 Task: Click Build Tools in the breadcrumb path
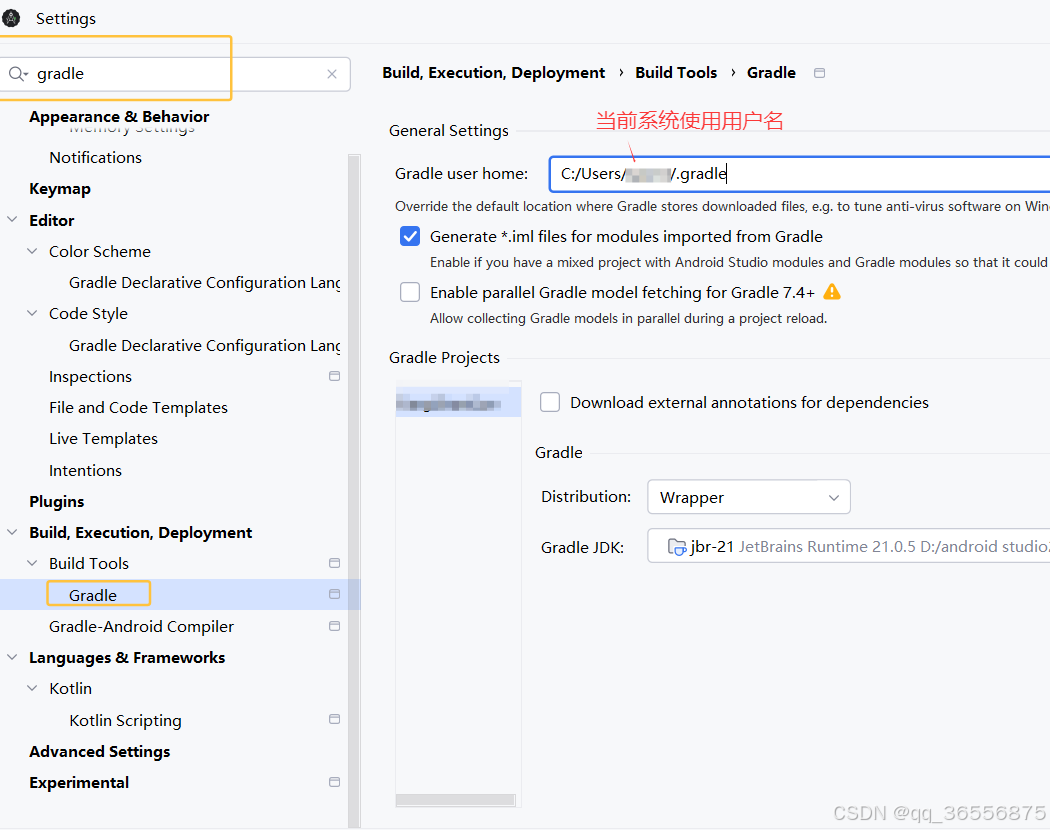pyautogui.click(x=676, y=72)
